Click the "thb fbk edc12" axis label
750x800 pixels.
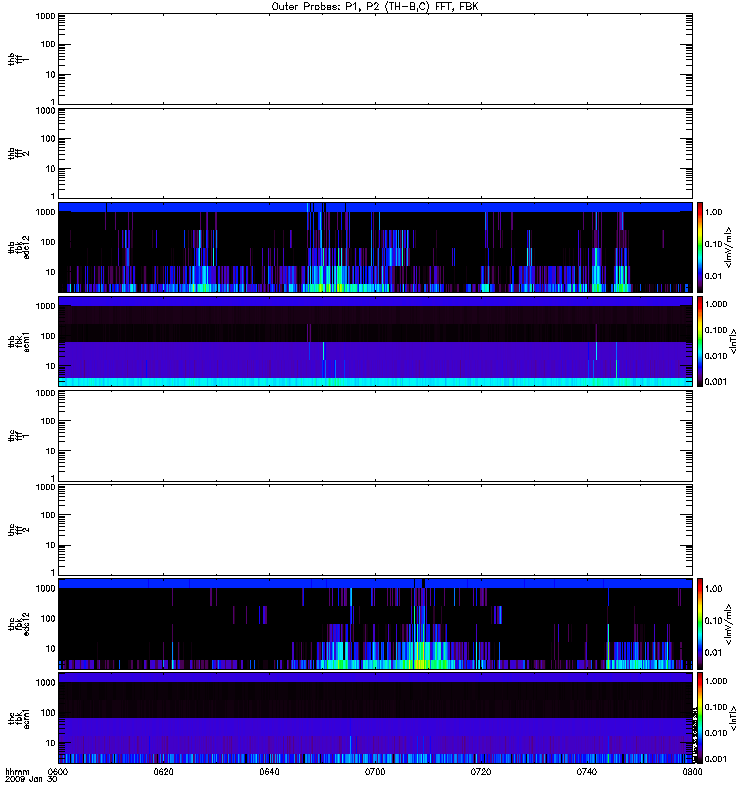(x=19, y=247)
